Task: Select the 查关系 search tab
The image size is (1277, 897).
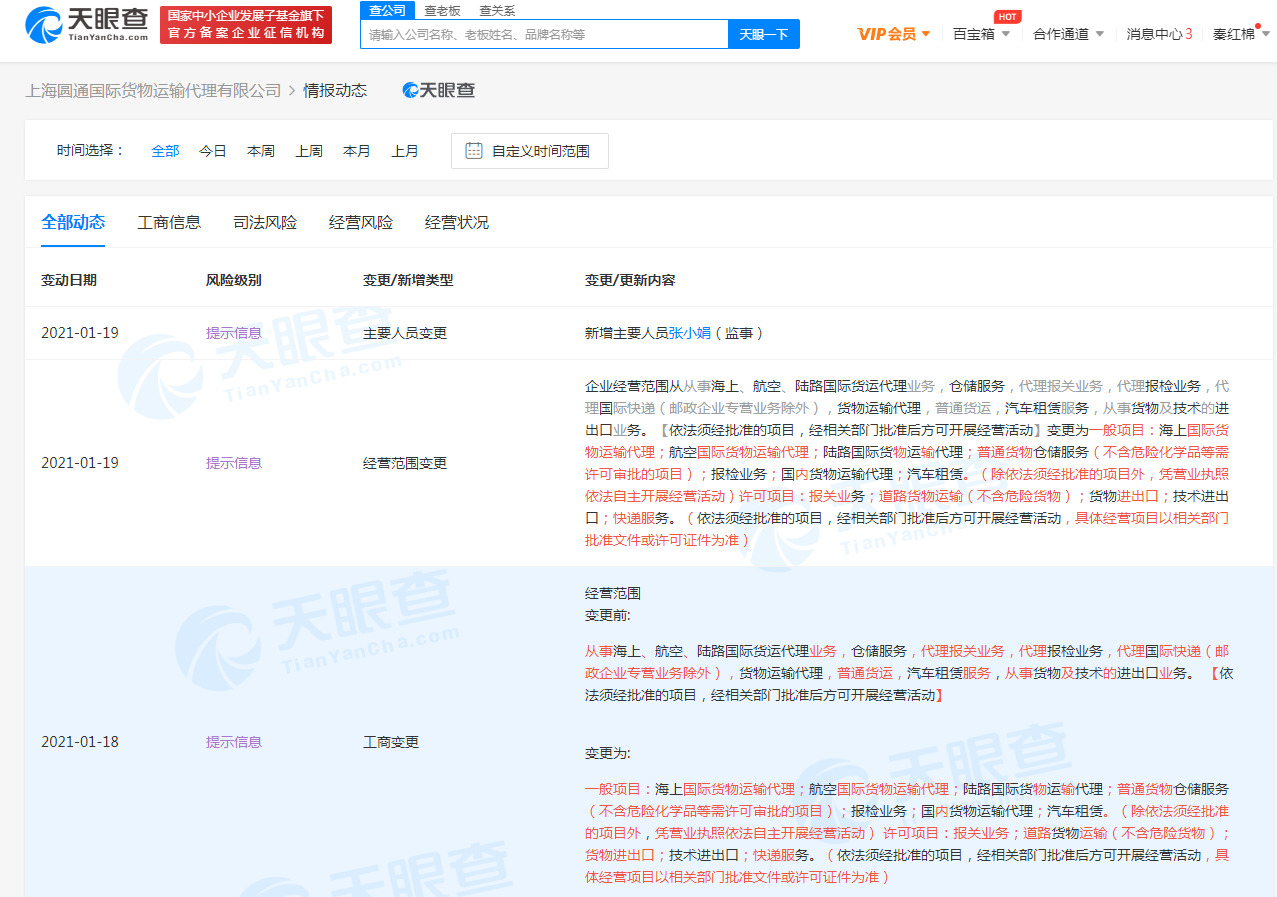Action: (497, 10)
